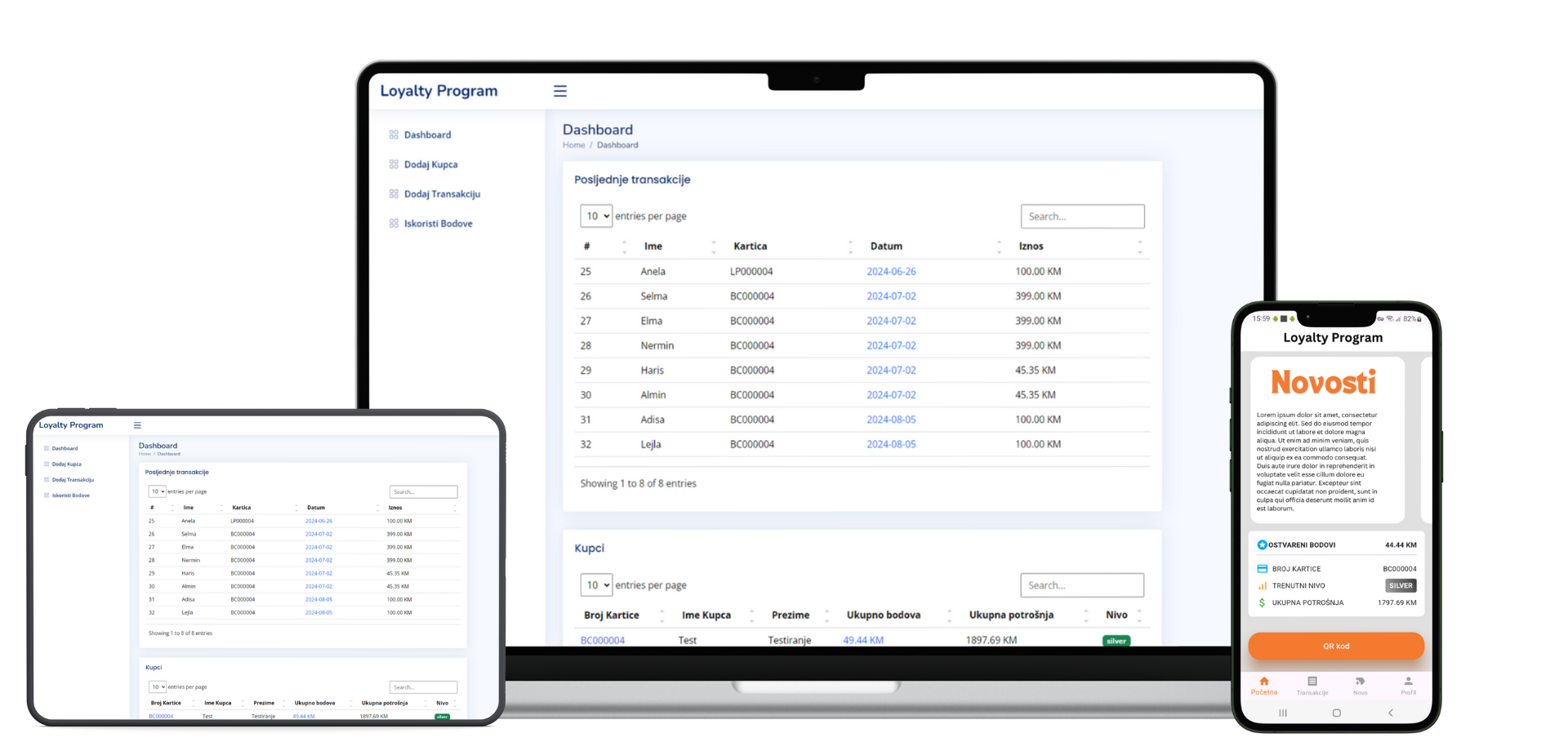Open Iskoristi Bodove in the tablet sidebar

[x=71, y=495]
